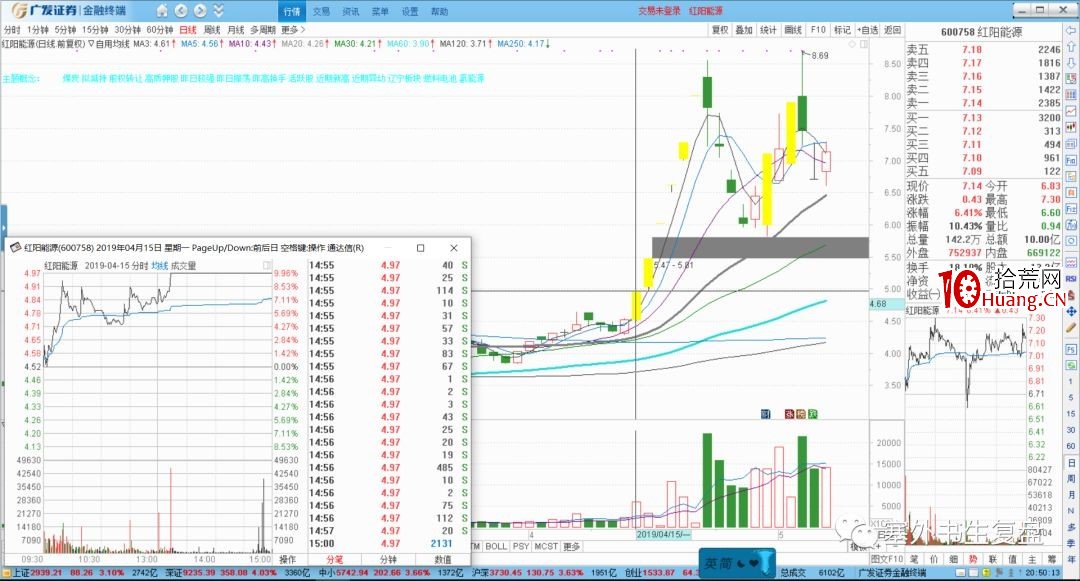
Task: Open 操作 tab in intraday popup
Action: pos(287,559)
